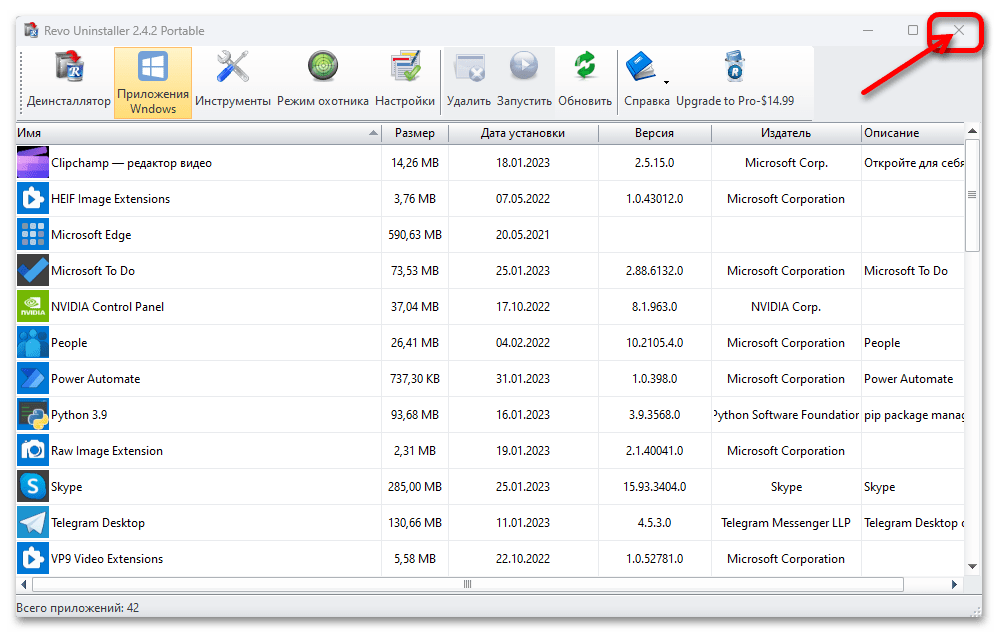The width and height of the screenshot is (998, 633).
Task: Sort by the Имя column header
Action: coord(199,133)
